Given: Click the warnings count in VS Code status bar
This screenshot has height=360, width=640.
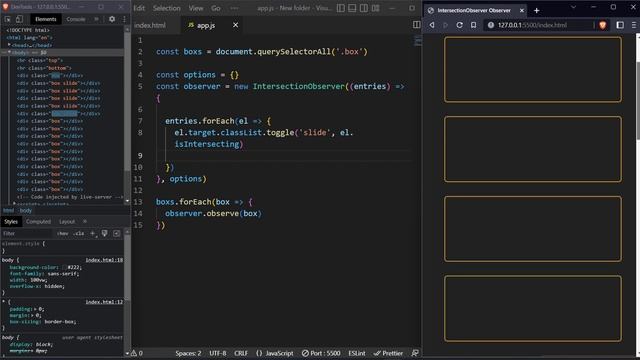Looking at the screenshot, I should tap(137, 353).
